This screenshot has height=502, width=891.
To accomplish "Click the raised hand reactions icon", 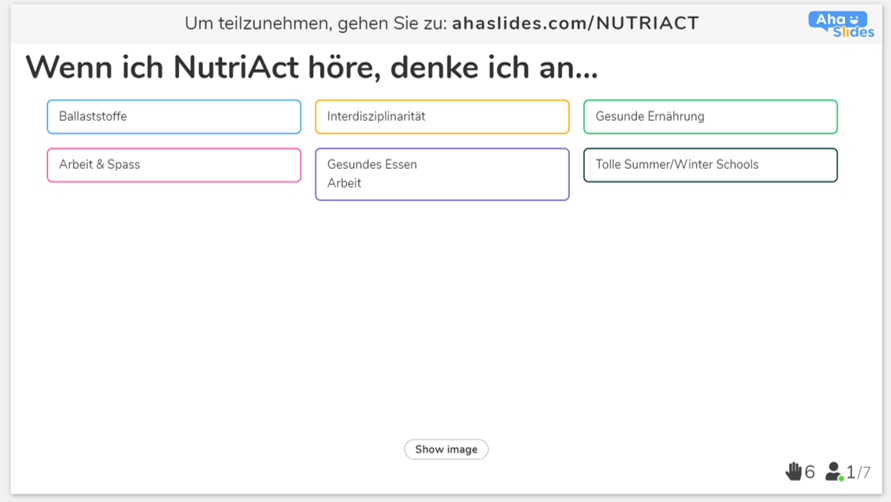I will coord(793,471).
